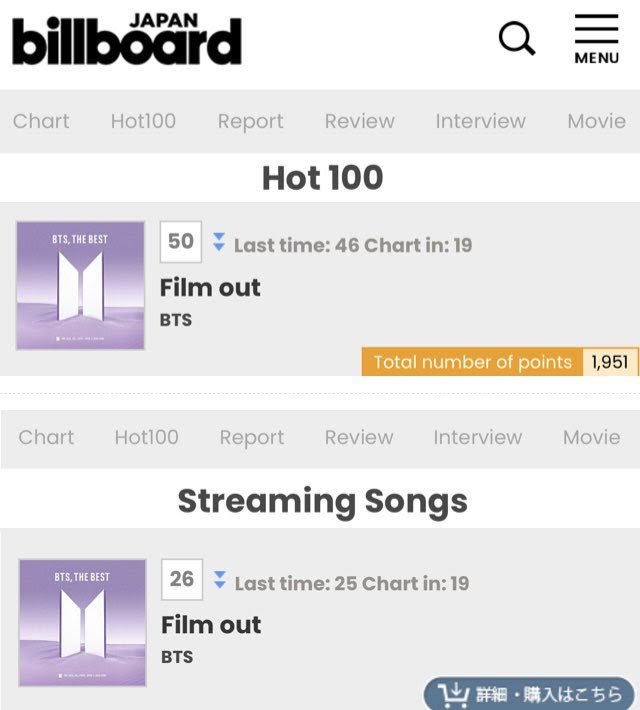This screenshot has height=710, width=640.
Task: Open the Review tab in top navigation
Action: pyautogui.click(x=359, y=121)
